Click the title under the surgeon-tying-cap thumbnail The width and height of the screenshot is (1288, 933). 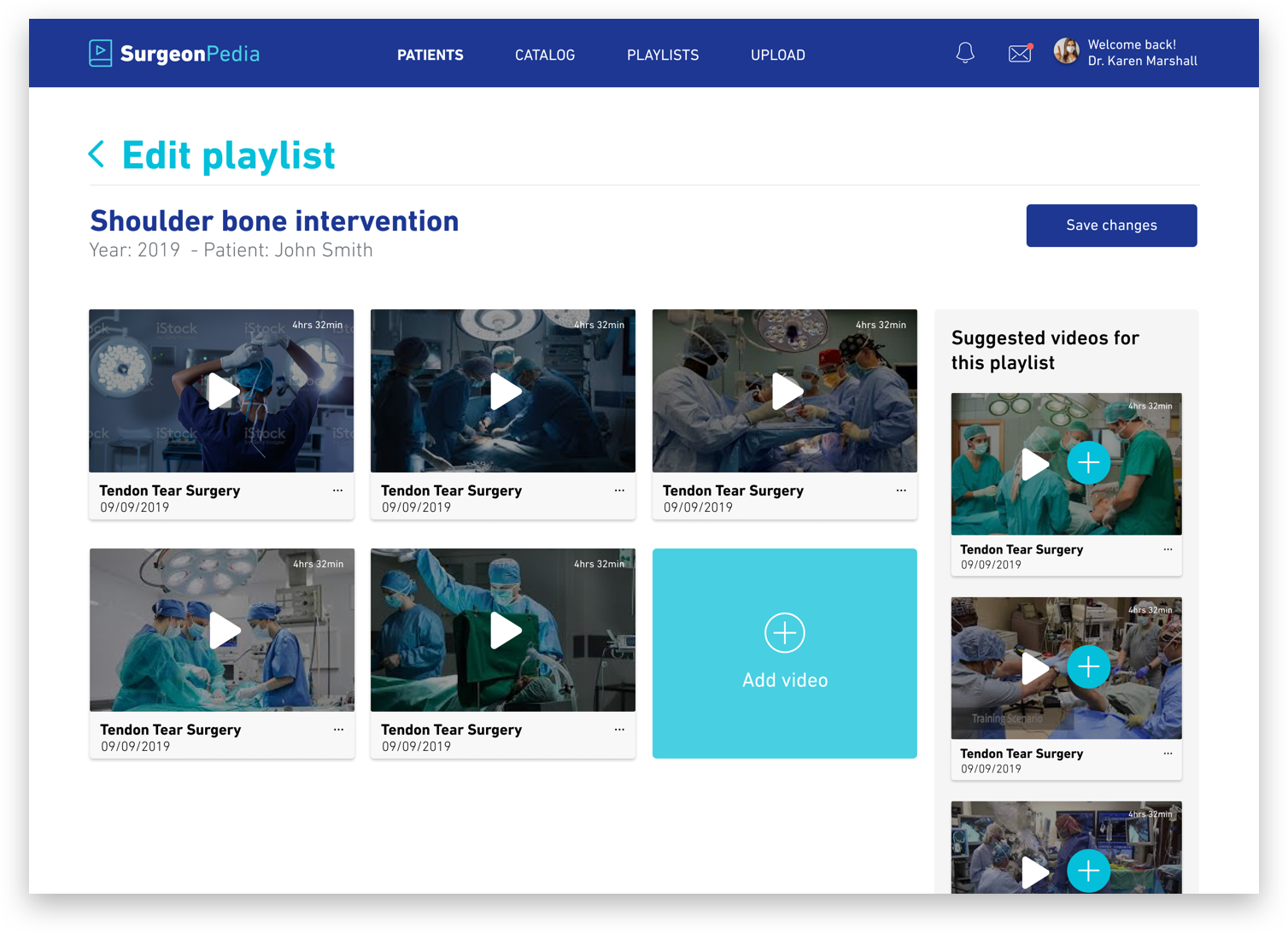click(x=170, y=490)
